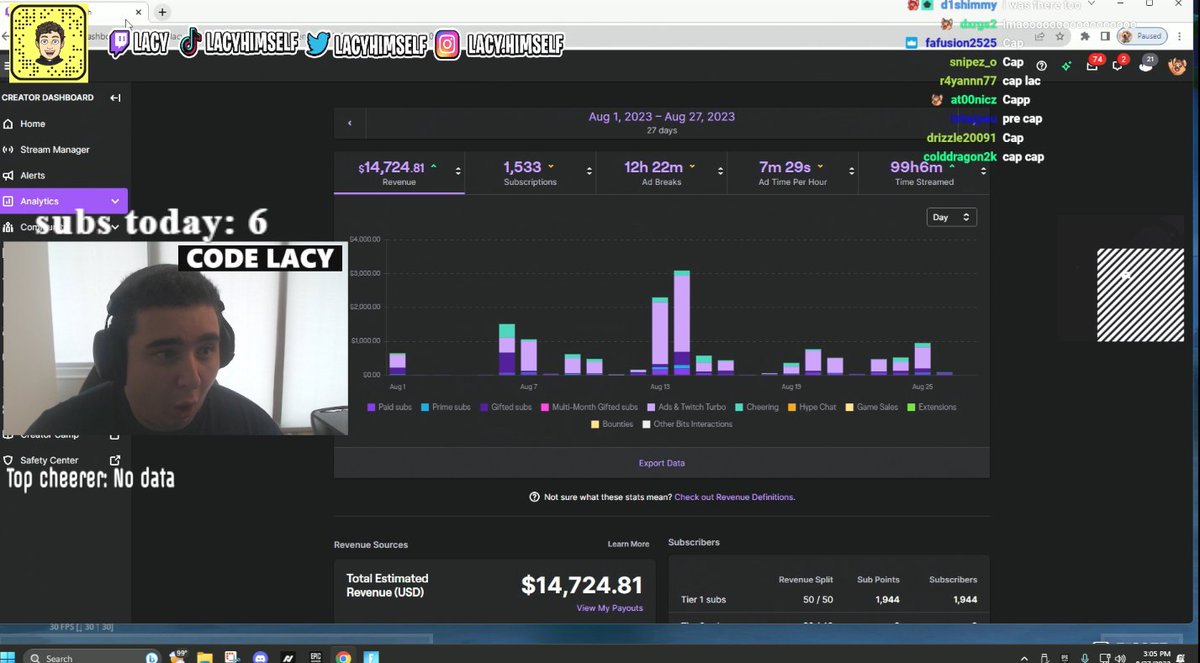Screen dimensions: 1200x663
Task: Select the Time Streamed stat tab
Action: 923,173
